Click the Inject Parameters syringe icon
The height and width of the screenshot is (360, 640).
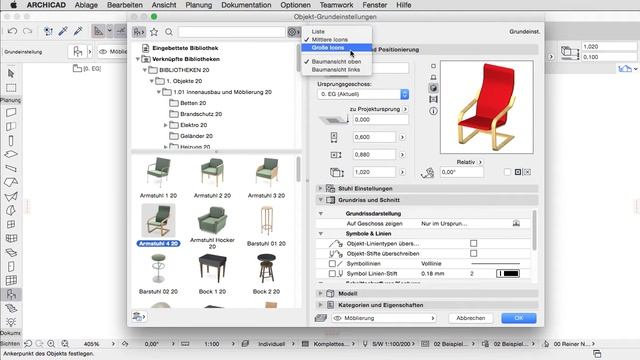click(x=78, y=31)
